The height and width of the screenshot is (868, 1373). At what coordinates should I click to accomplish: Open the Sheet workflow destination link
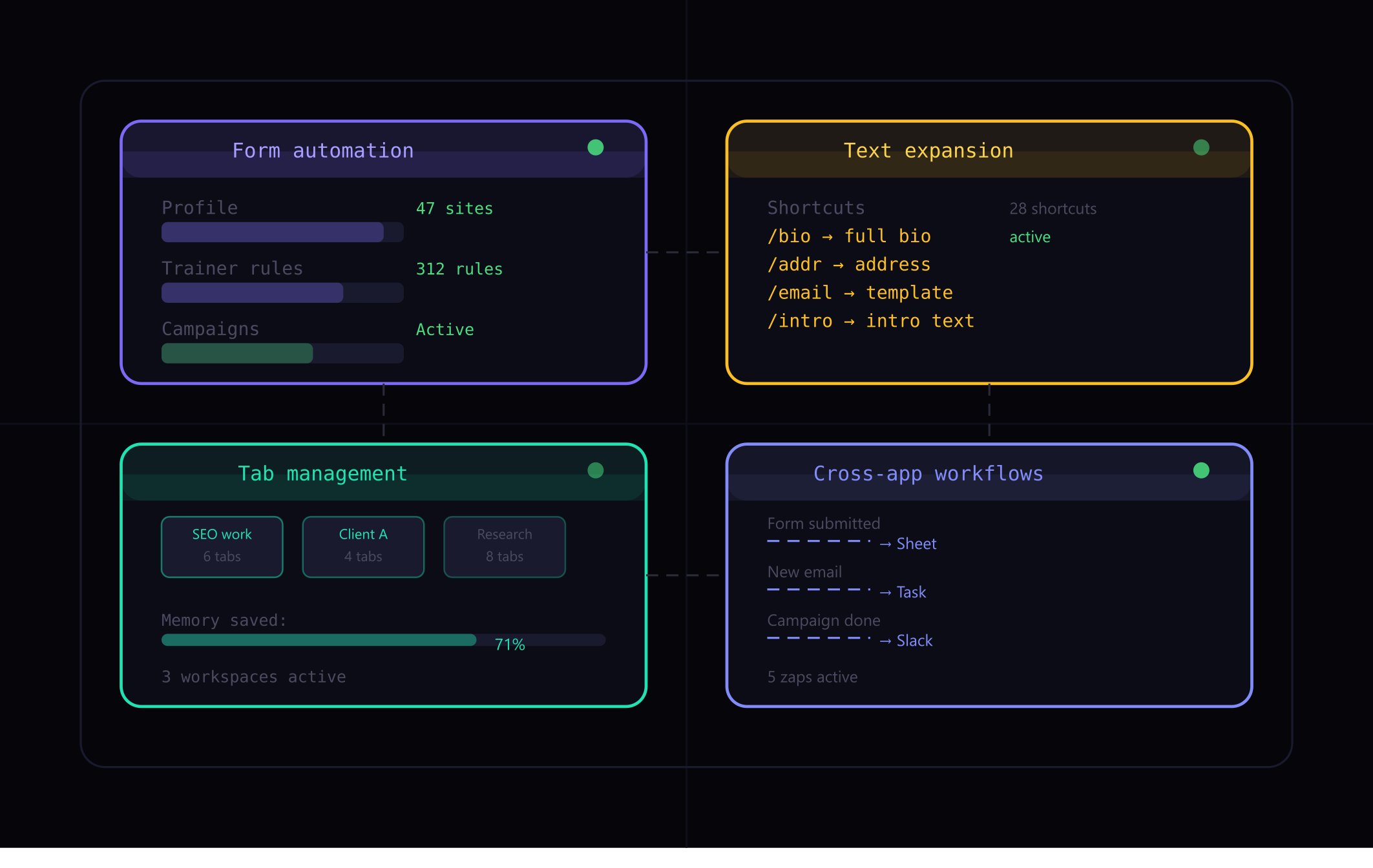(x=917, y=544)
